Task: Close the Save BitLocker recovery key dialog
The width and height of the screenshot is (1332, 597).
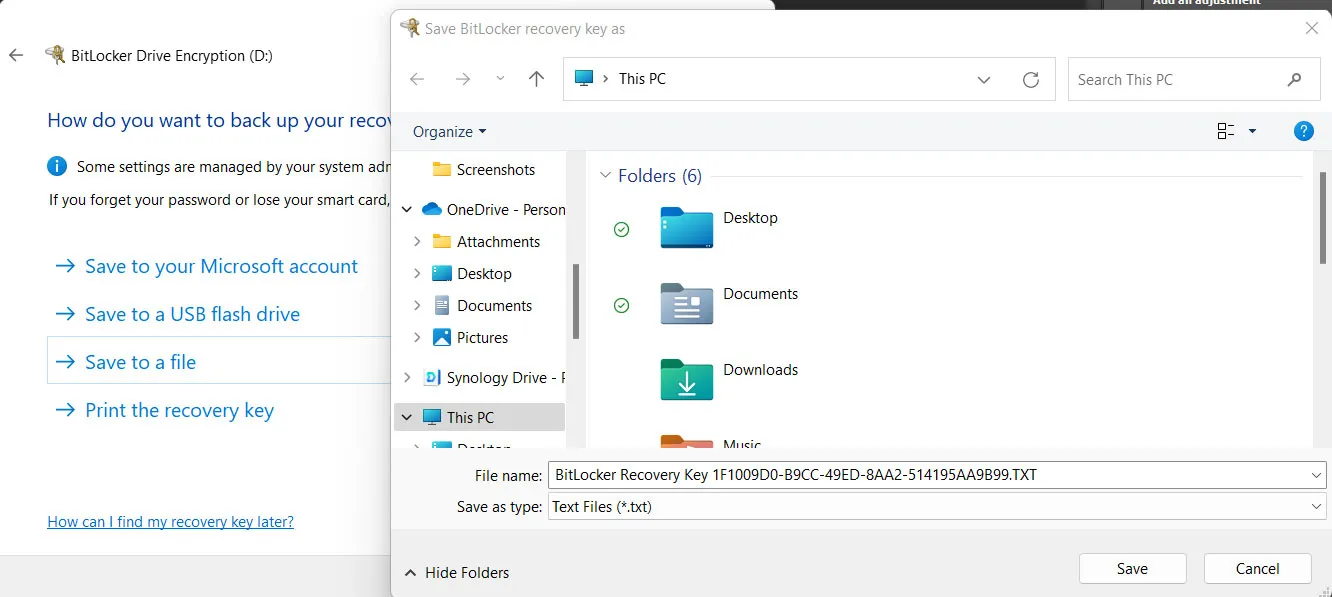Action: [x=1312, y=28]
